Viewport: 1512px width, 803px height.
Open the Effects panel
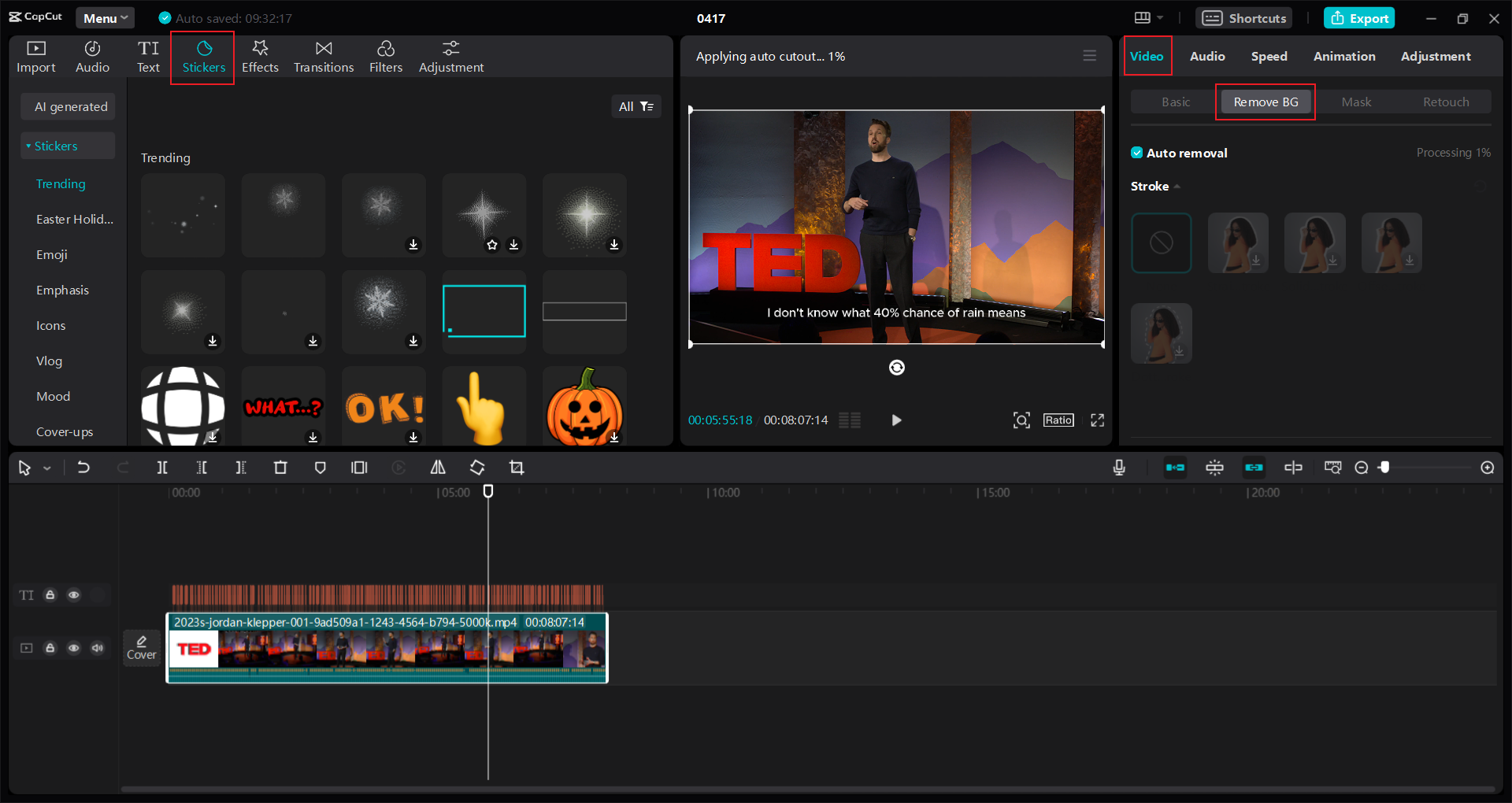[x=260, y=56]
